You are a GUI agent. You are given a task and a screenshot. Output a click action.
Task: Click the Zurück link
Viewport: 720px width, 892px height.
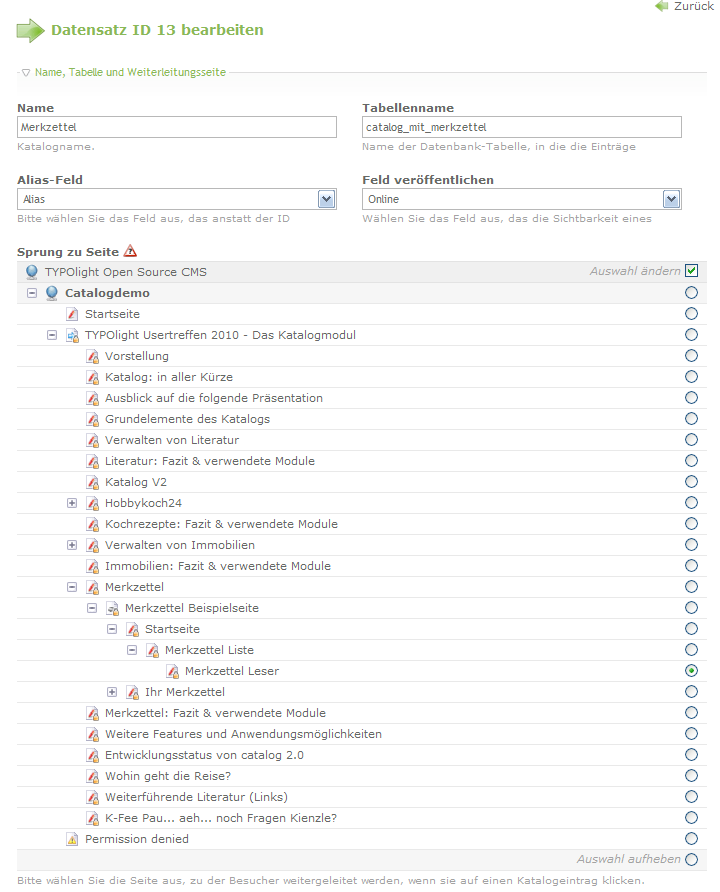coord(693,6)
